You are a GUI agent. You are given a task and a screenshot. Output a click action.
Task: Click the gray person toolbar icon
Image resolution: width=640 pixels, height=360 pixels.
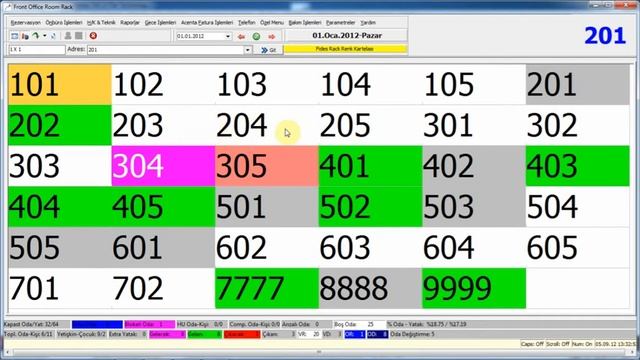click(x=68, y=36)
